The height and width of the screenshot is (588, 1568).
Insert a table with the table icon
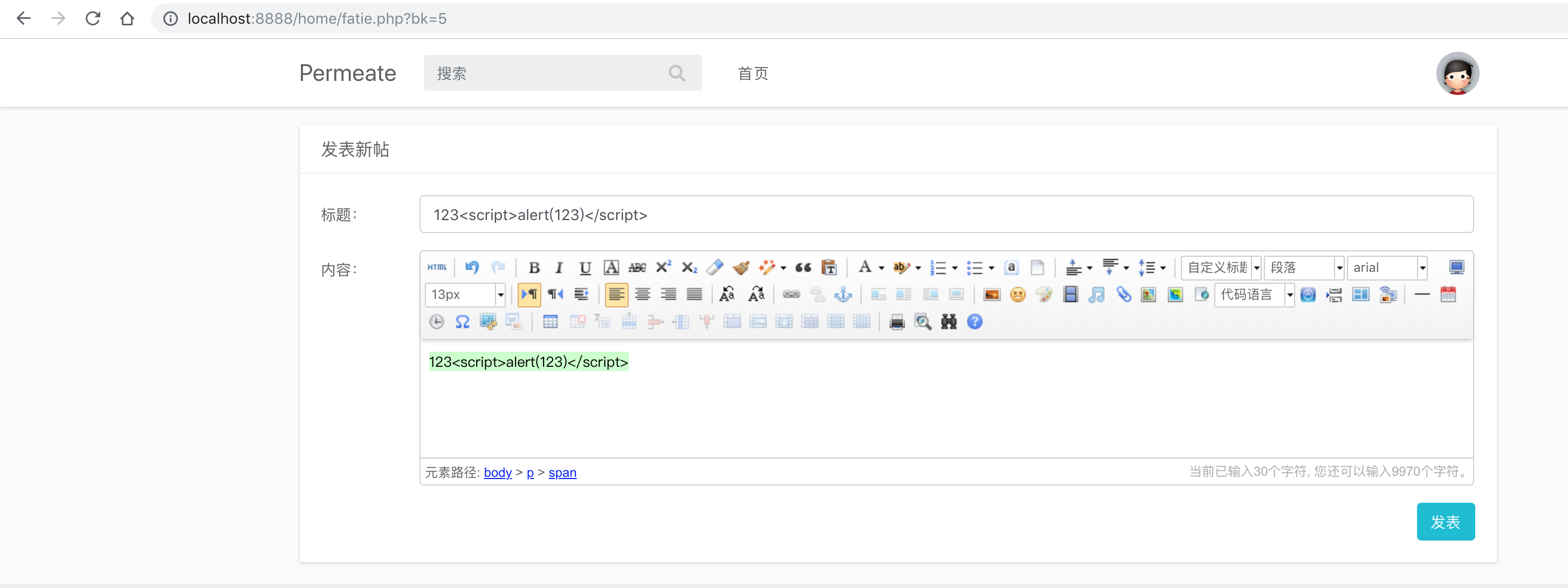pyautogui.click(x=549, y=322)
